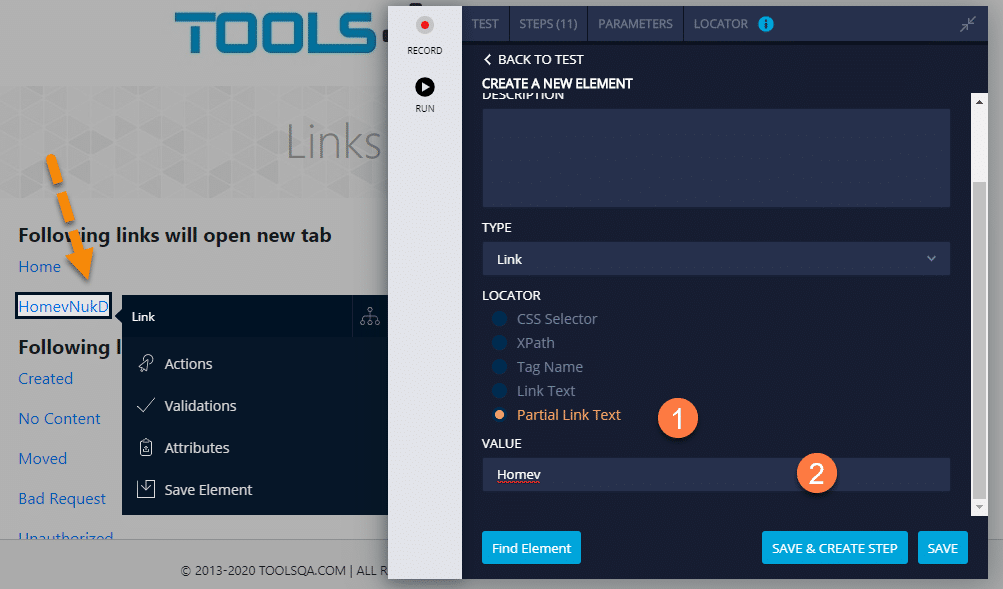Click the Created link
Screen dimensions: 1003x589
click(45, 379)
